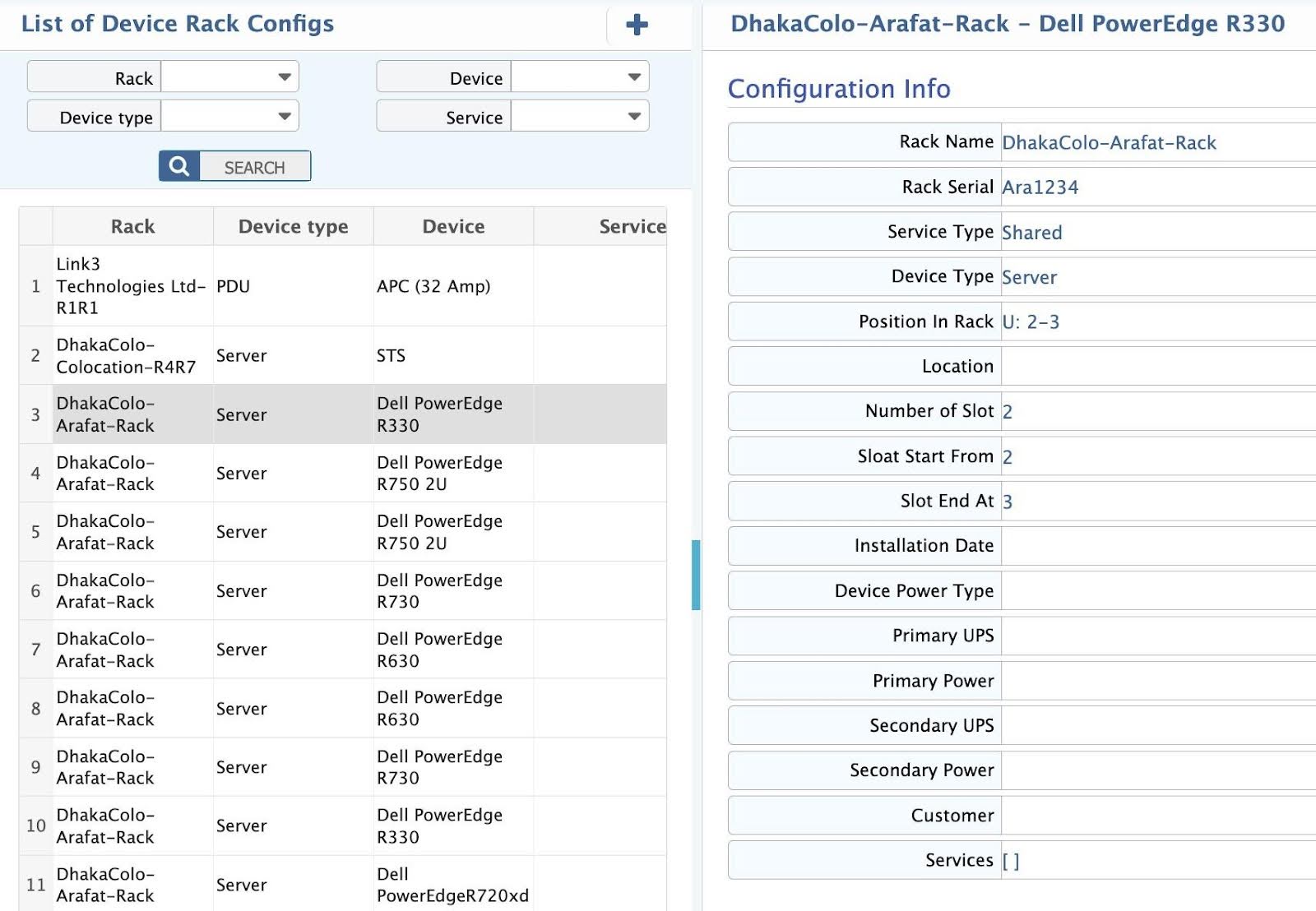Edit the Position In Rack value U: 2-3
1316x911 pixels.
click(x=1151, y=321)
